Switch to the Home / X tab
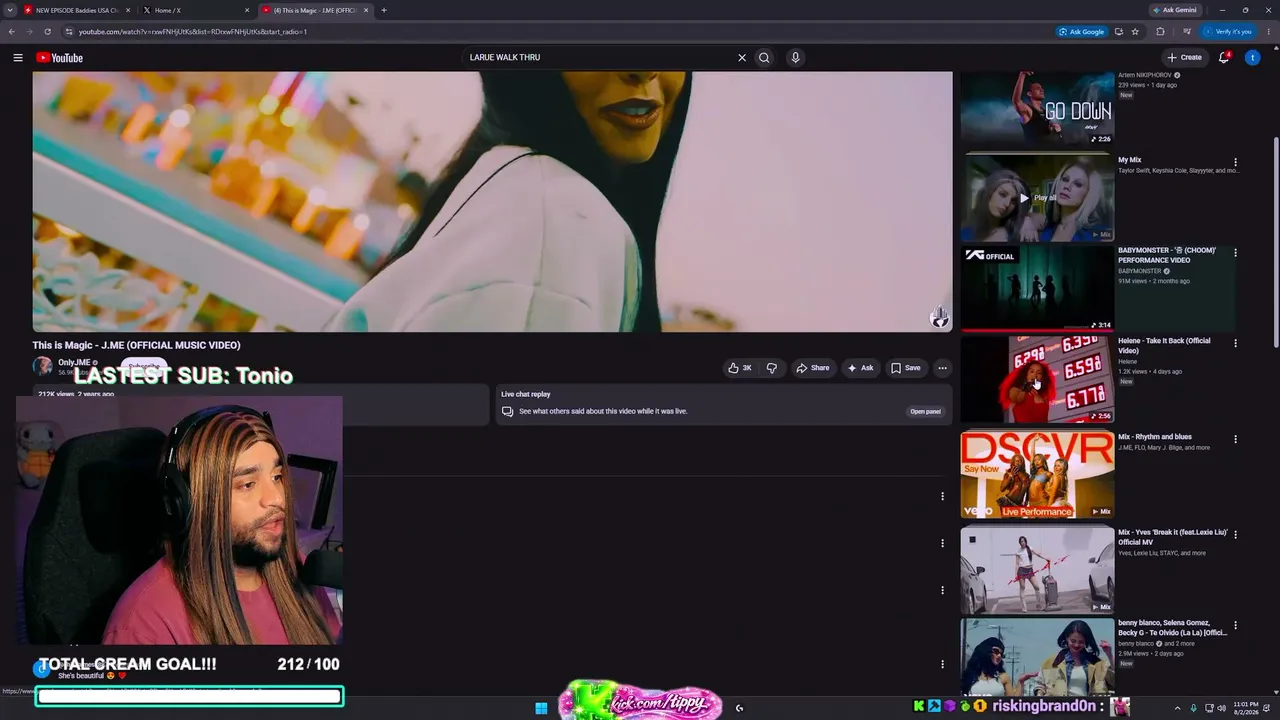1280x720 pixels. click(x=194, y=10)
